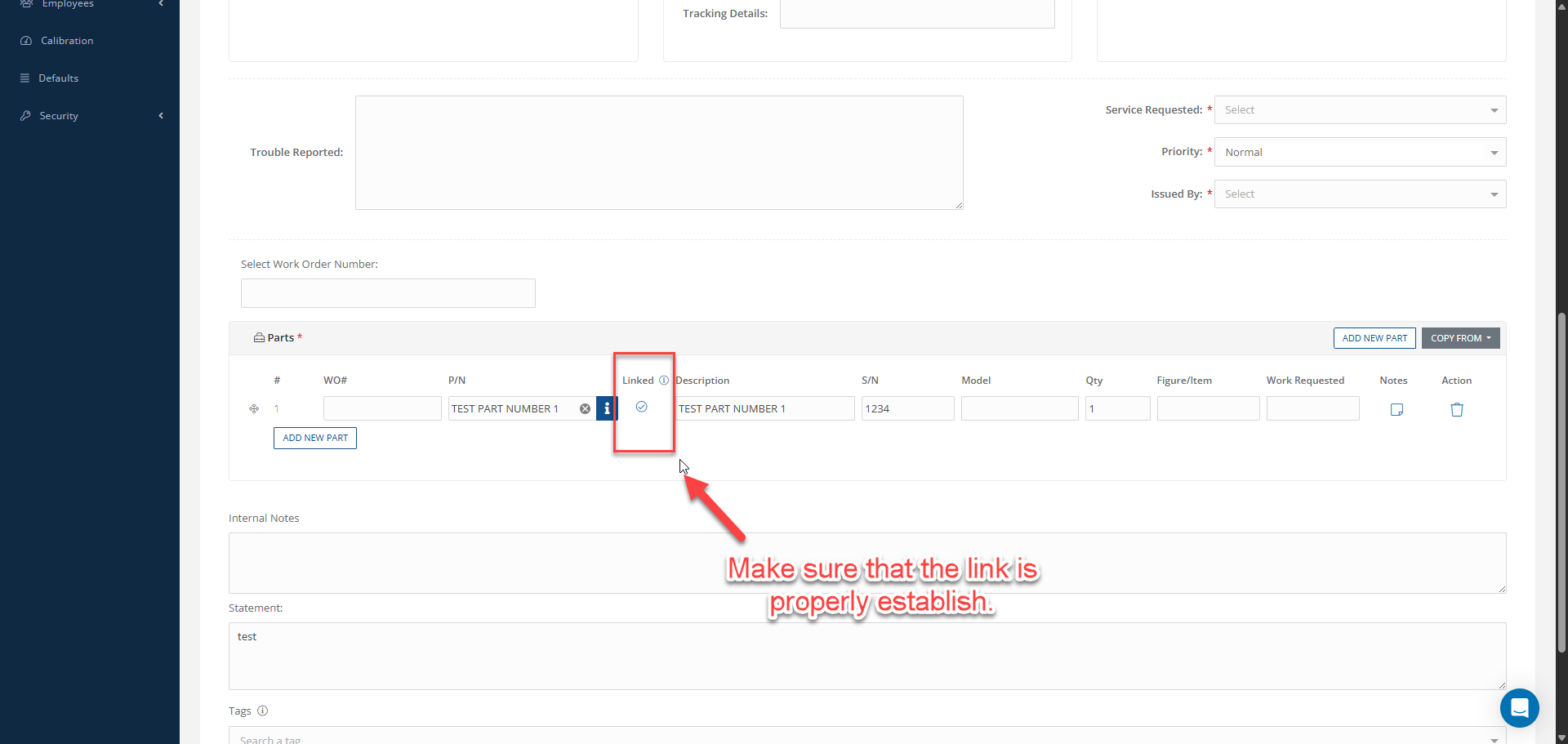This screenshot has height=744, width=1568.
Task: Grab the row drag handle icon
Action: coord(254,409)
